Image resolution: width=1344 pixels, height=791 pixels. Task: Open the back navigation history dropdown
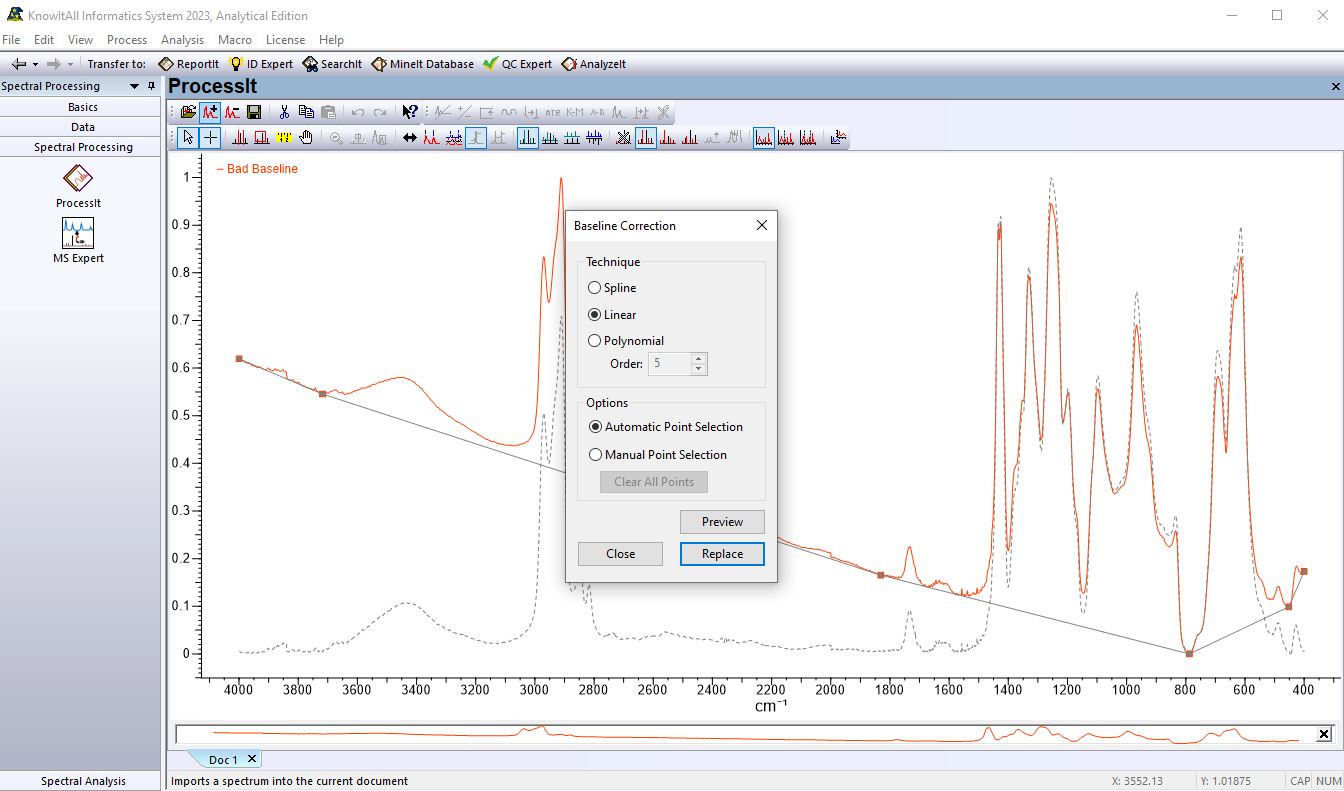pos(33,64)
